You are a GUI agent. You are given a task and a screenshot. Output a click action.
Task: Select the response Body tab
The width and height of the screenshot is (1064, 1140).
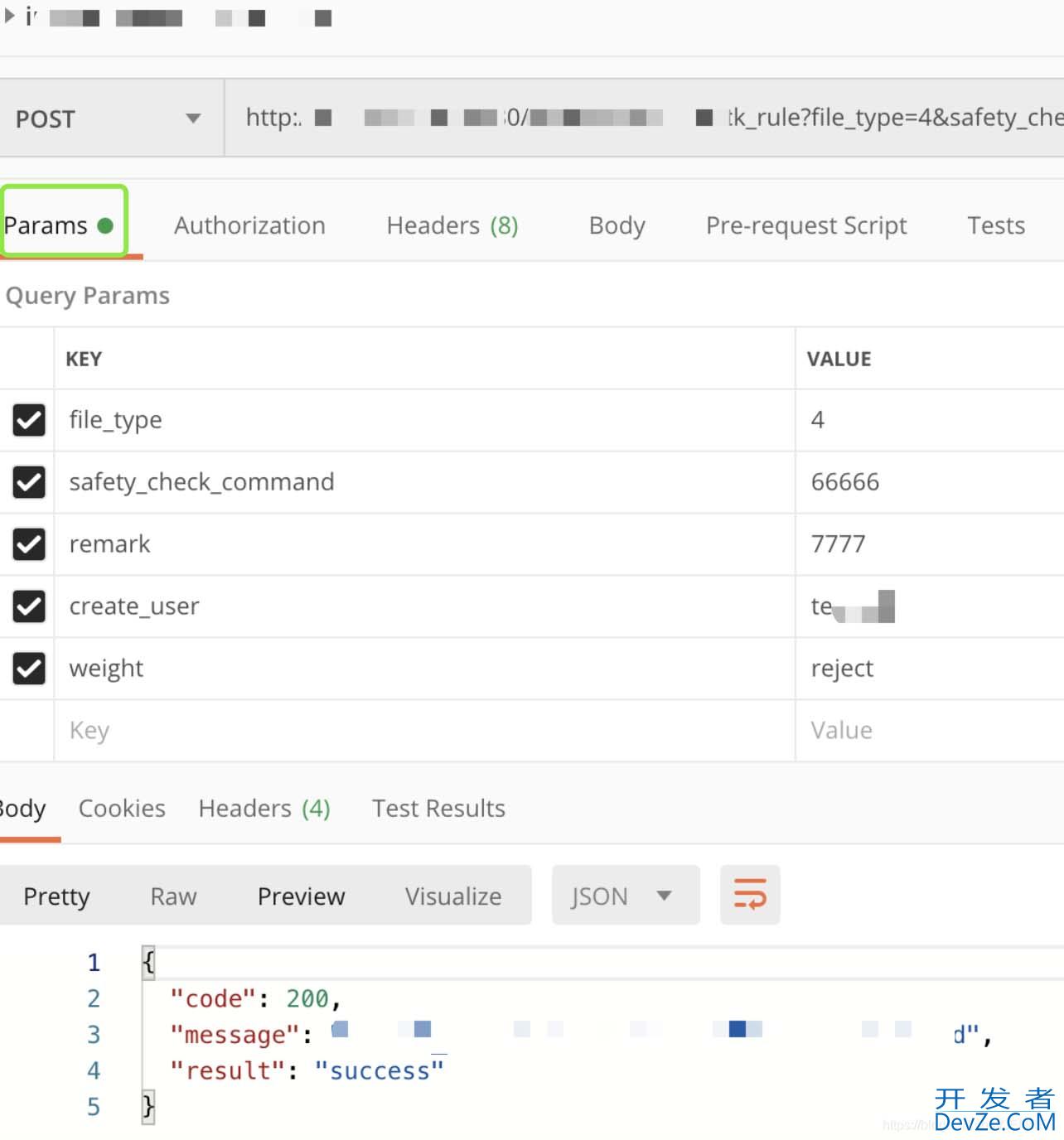point(23,809)
